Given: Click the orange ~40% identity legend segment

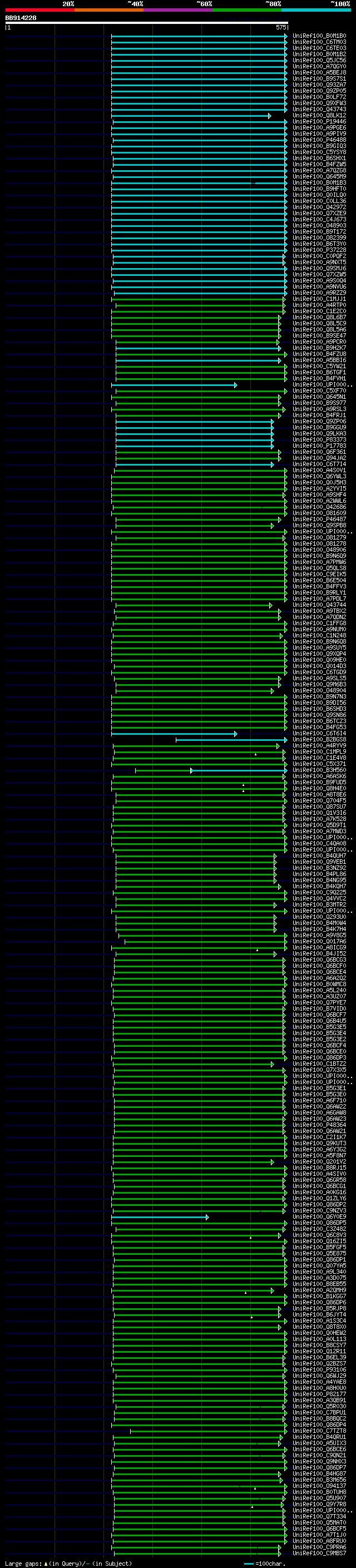Looking at the screenshot, I should click(x=109, y=11).
